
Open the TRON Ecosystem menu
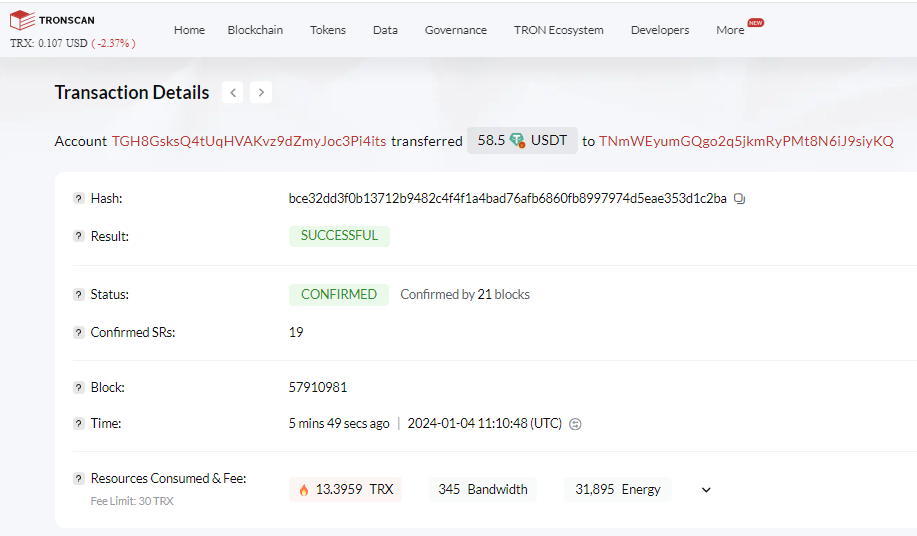559,30
